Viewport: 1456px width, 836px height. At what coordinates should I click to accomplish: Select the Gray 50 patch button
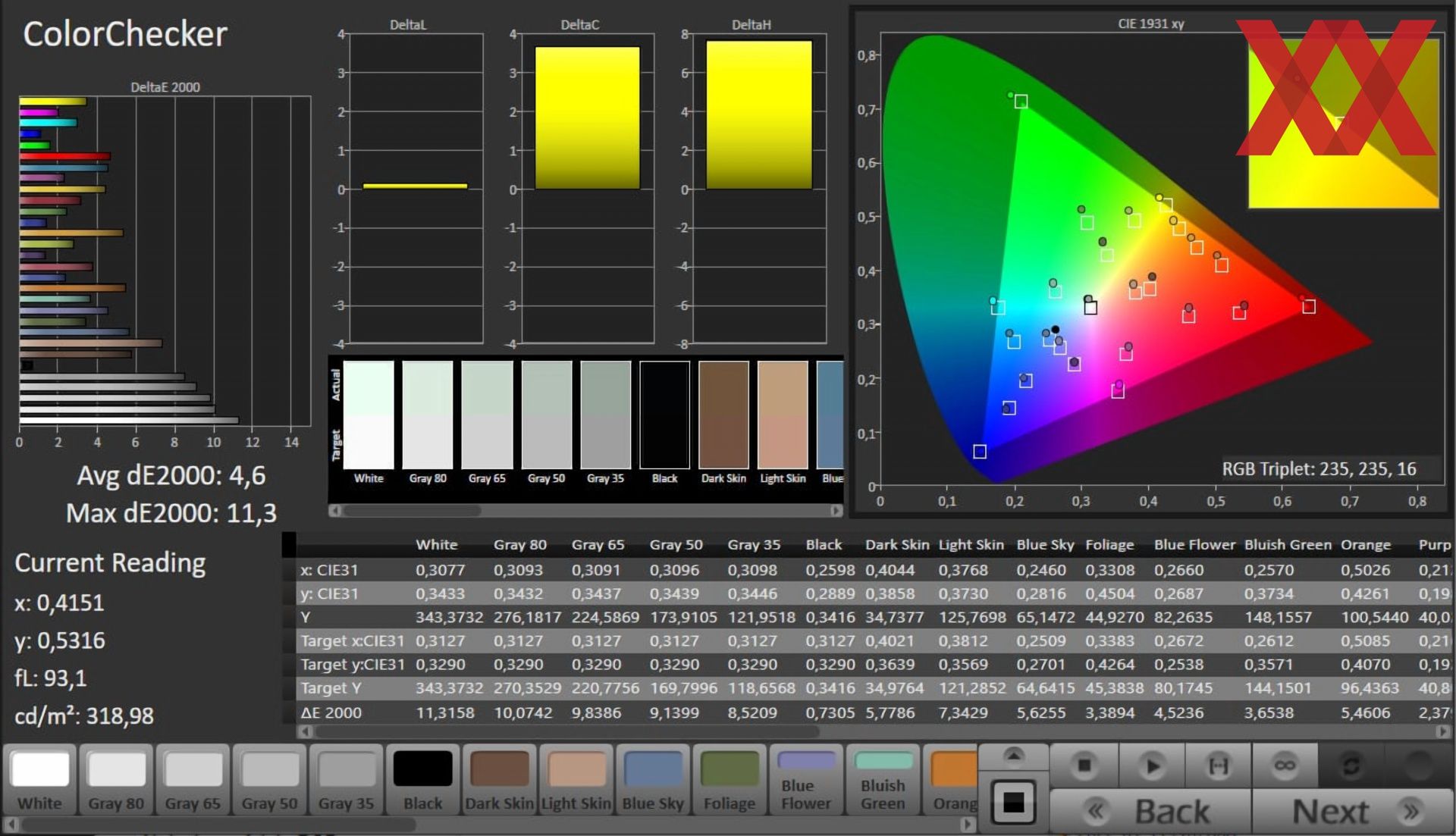[269, 780]
